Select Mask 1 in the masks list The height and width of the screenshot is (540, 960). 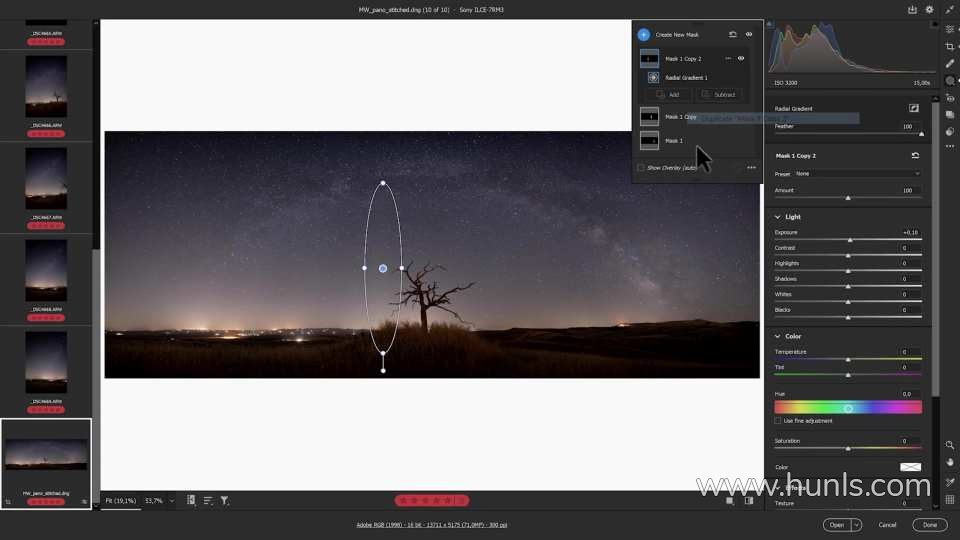click(x=673, y=141)
